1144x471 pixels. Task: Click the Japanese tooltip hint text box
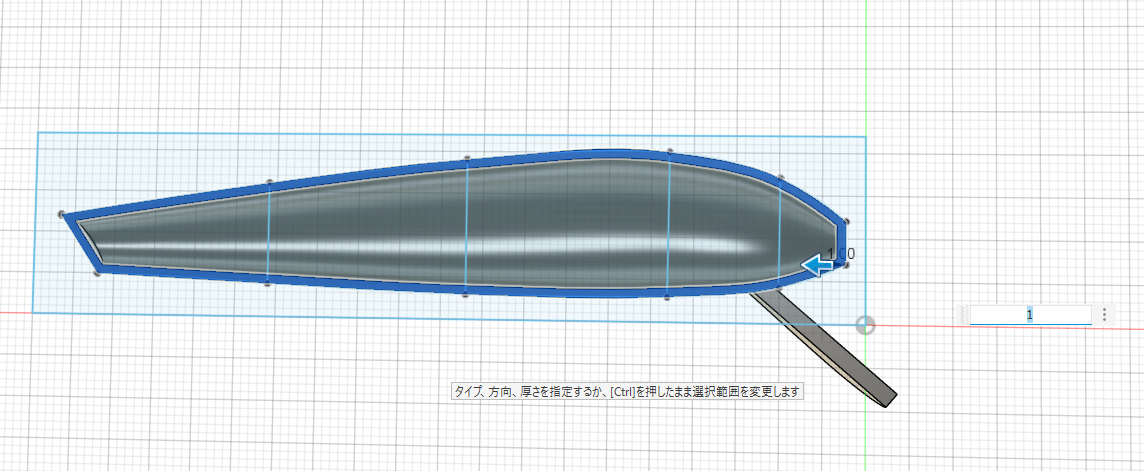tap(627, 392)
